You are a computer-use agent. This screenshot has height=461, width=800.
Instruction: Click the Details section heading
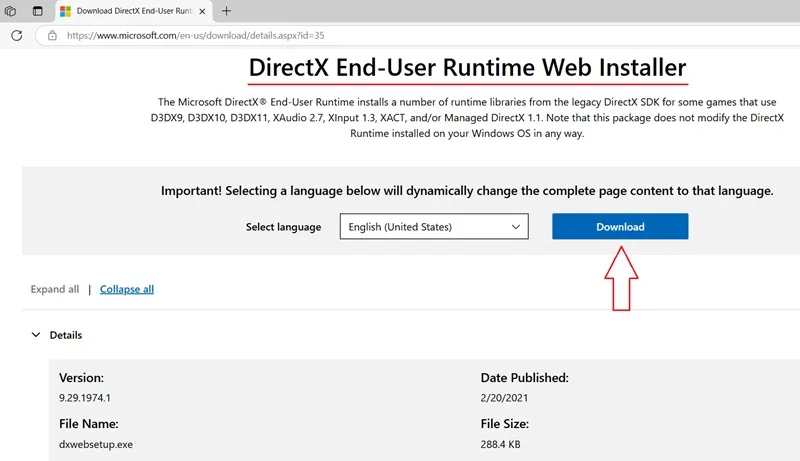pos(66,335)
